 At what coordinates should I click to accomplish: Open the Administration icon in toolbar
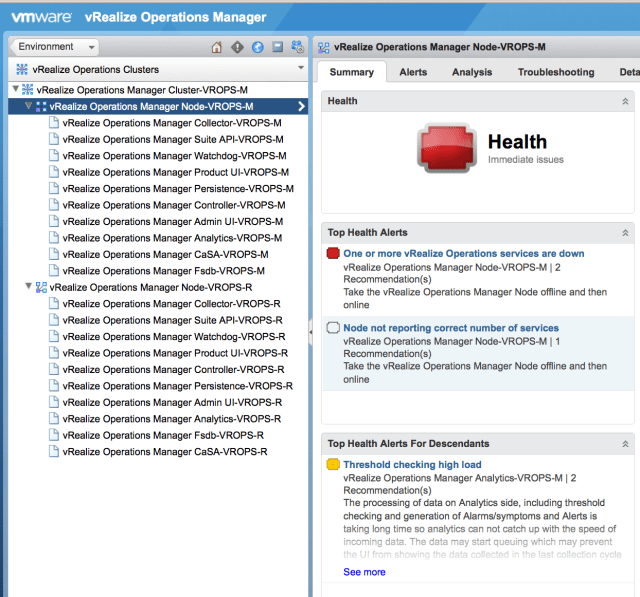pyautogui.click(x=297, y=47)
